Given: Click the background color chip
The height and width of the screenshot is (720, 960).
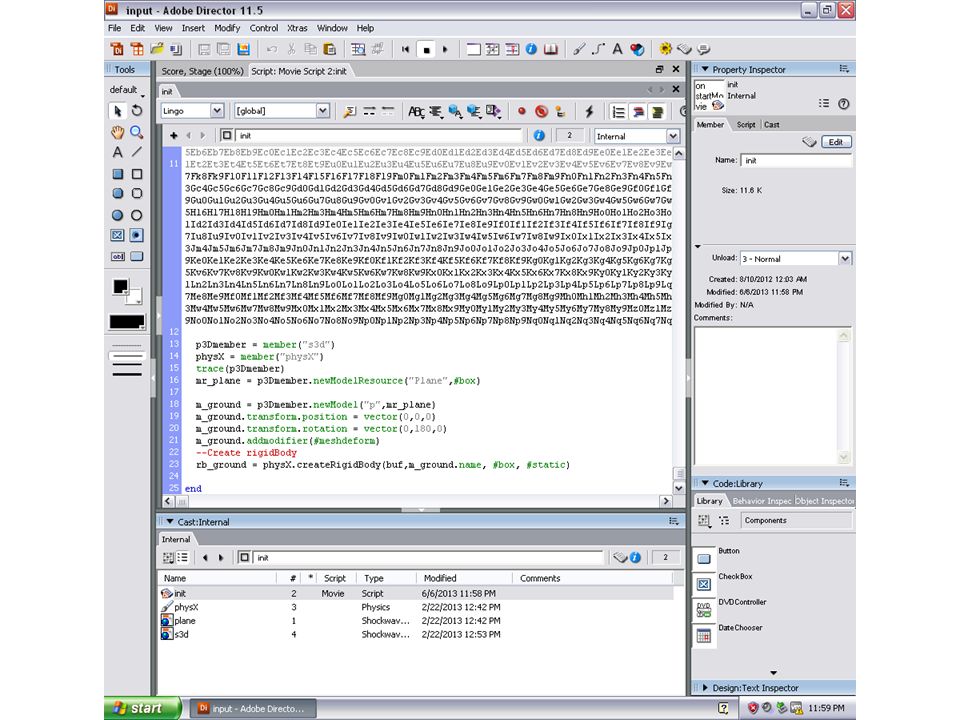Looking at the screenshot, I should 135,296.
